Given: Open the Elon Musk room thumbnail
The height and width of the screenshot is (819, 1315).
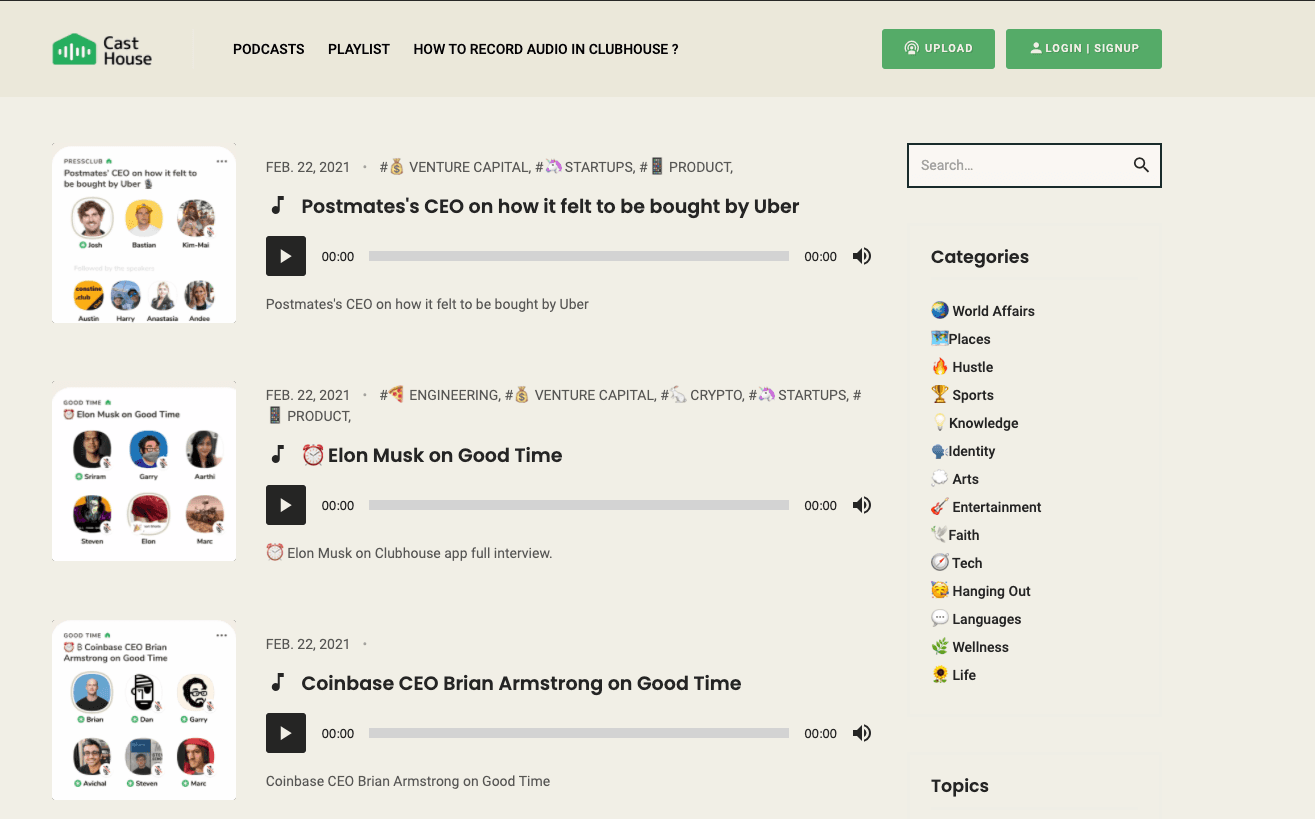Looking at the screenshot, I should point(144,471).
